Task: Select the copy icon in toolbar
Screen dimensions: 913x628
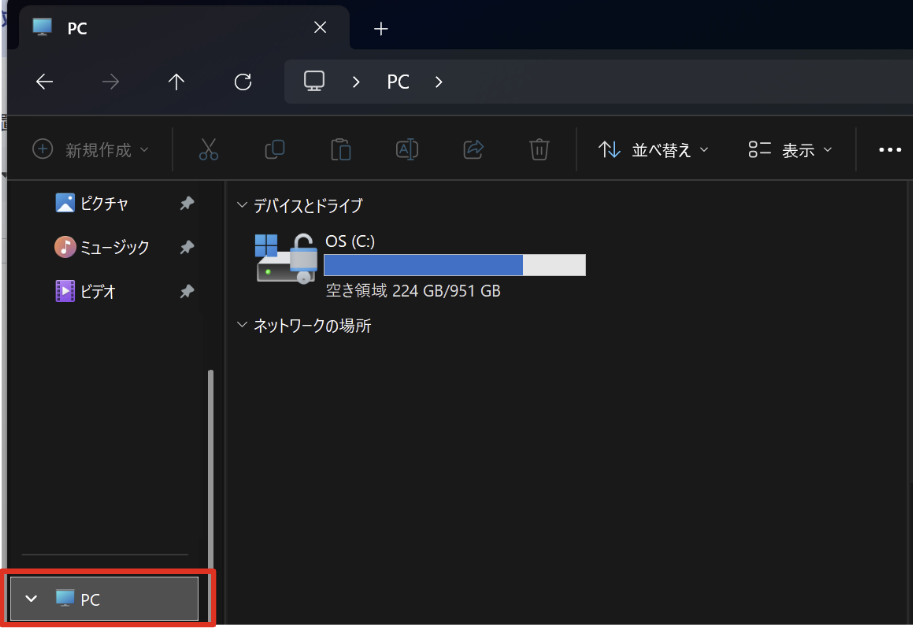Action: 274,150
